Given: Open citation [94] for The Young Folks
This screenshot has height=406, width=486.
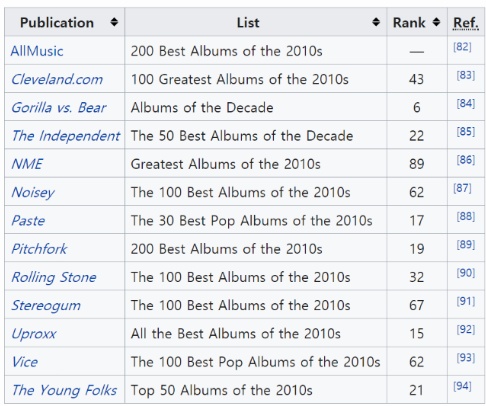Looking at the screenshot, I should (462, 386).
